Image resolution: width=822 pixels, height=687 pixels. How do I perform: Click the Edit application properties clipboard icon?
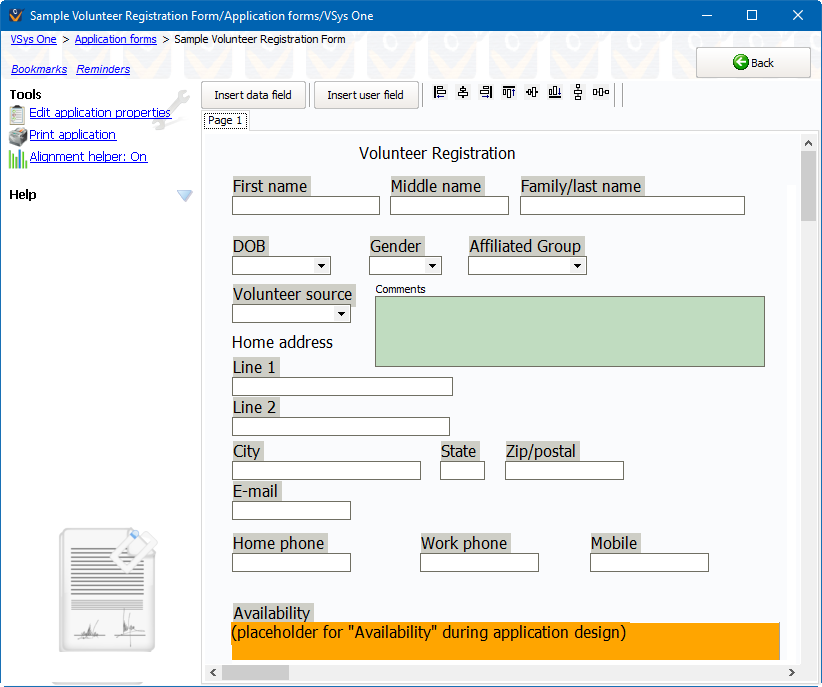click(x=16, y=114)
